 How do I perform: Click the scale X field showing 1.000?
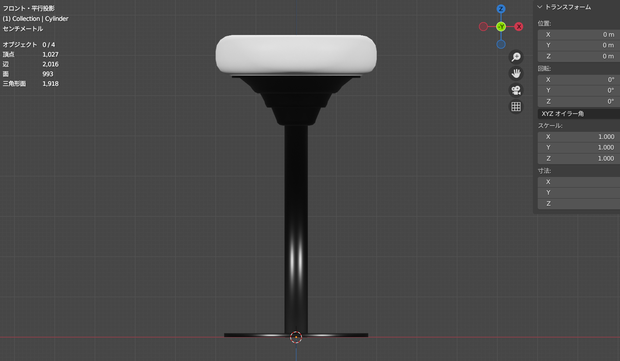pos(579,136)
